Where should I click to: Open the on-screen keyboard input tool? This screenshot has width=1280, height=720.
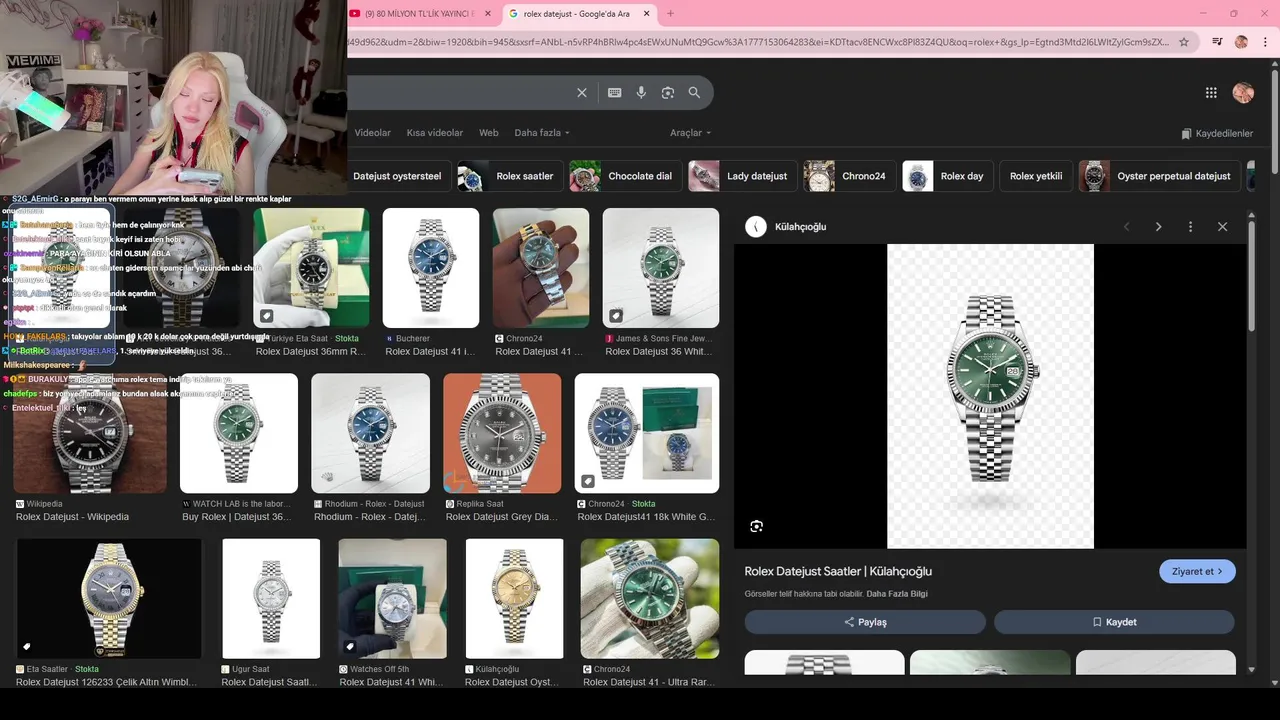615,93
